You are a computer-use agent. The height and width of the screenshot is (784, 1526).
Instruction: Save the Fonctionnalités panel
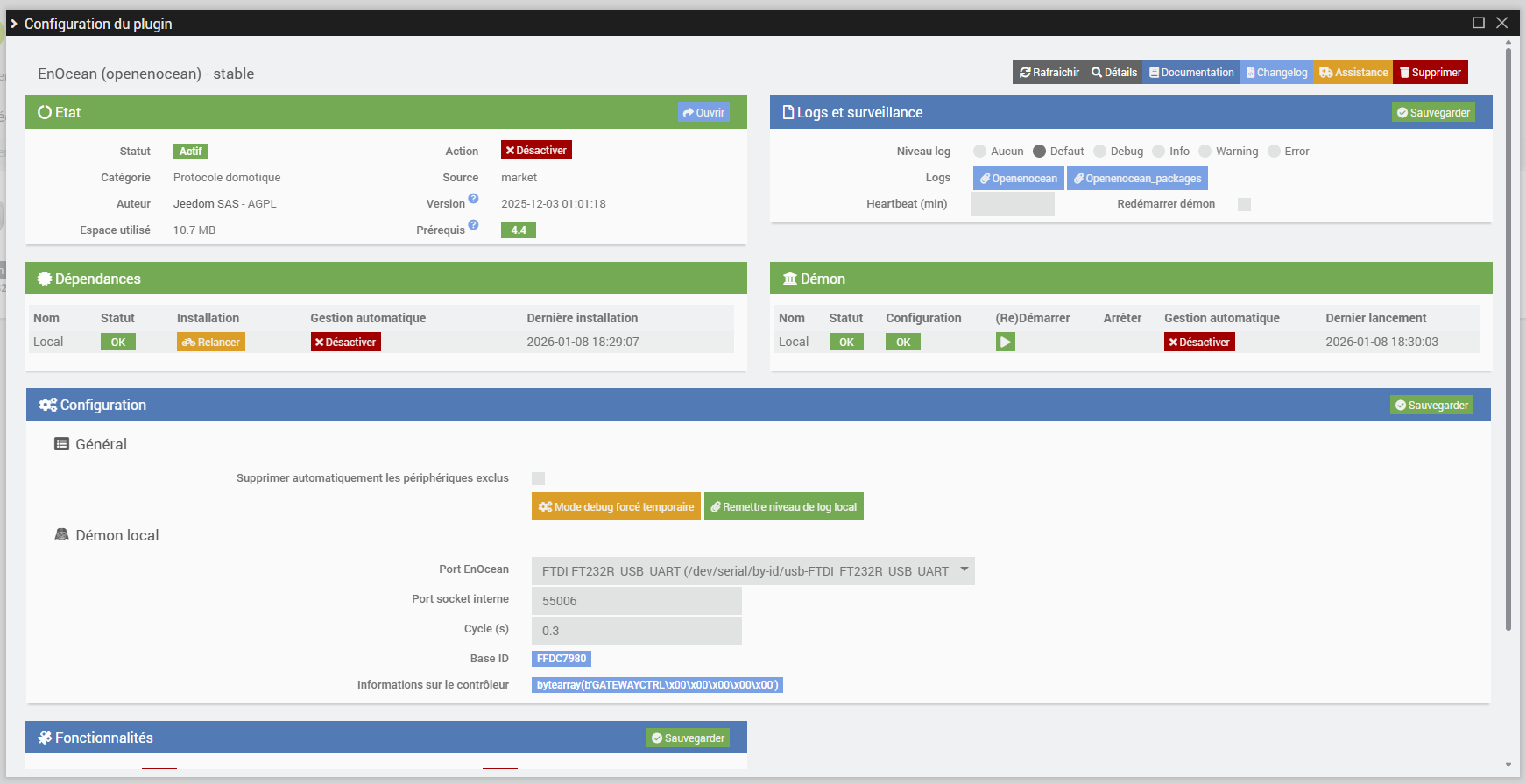pos(688,738)
